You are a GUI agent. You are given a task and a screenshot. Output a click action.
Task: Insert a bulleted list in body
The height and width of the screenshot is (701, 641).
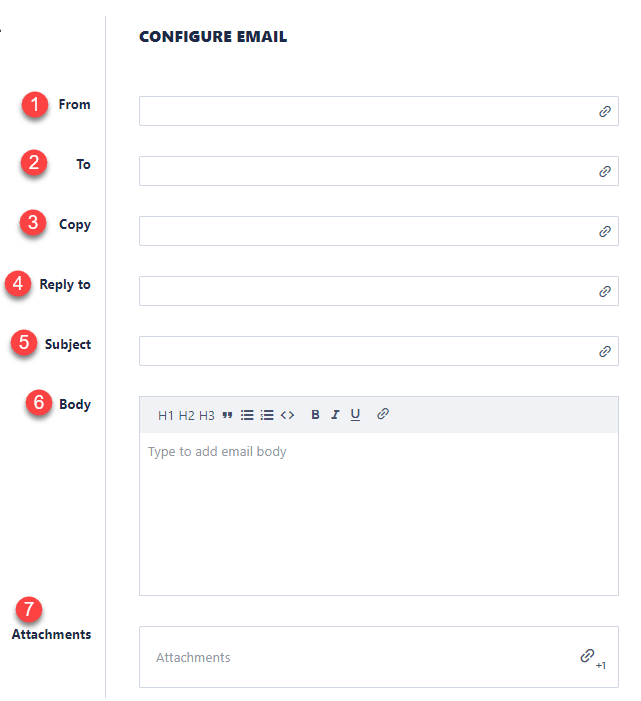[247, 415]
